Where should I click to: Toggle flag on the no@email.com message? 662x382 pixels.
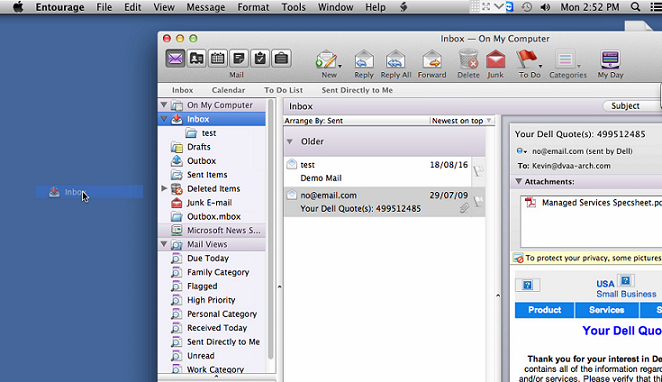pyautogui.click(x=478, y=201)
